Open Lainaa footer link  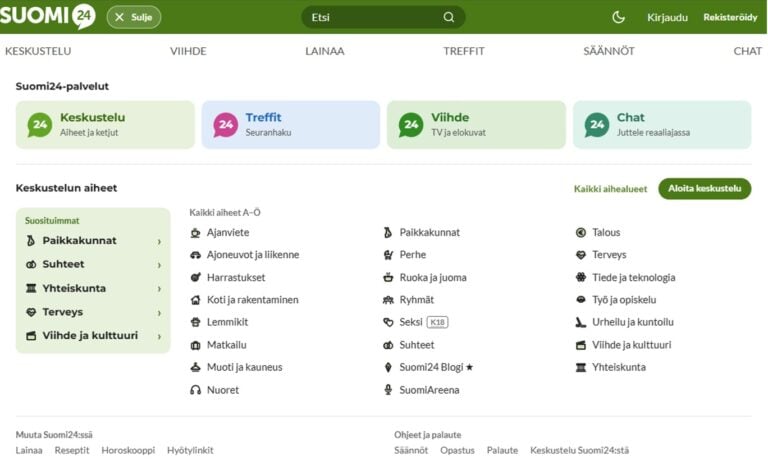[x=29, y=450]
